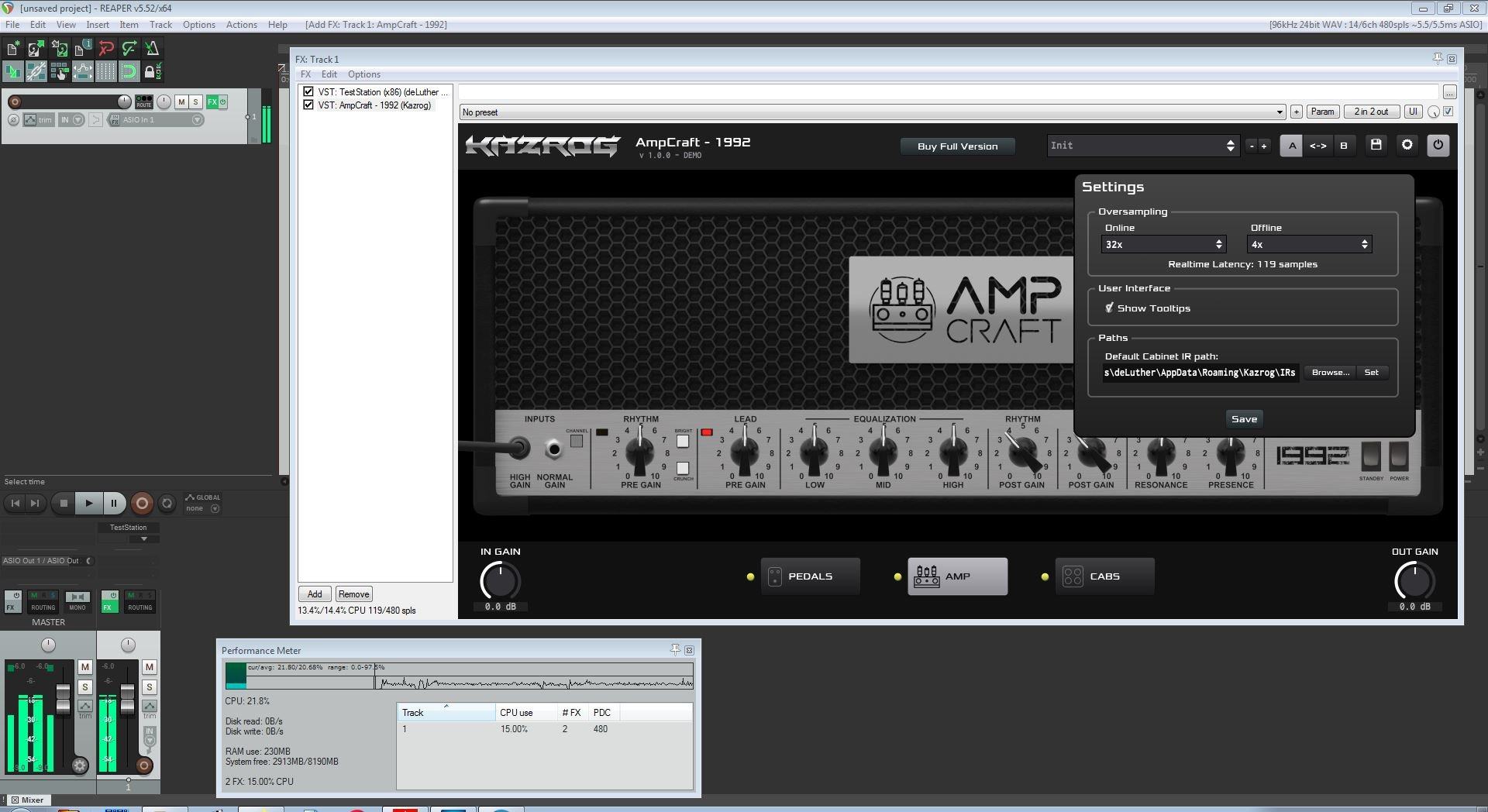Click the OUT GAIN knob

(x=1414, y=581)
